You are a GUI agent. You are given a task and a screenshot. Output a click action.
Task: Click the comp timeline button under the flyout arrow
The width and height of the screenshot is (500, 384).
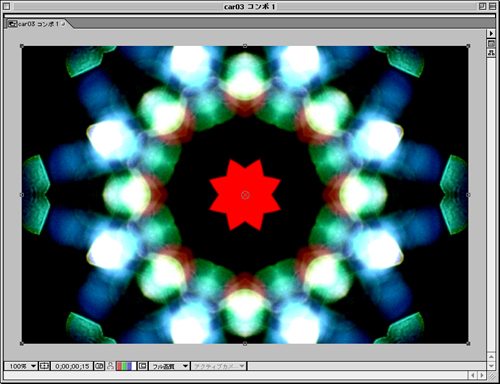[491, 44]
